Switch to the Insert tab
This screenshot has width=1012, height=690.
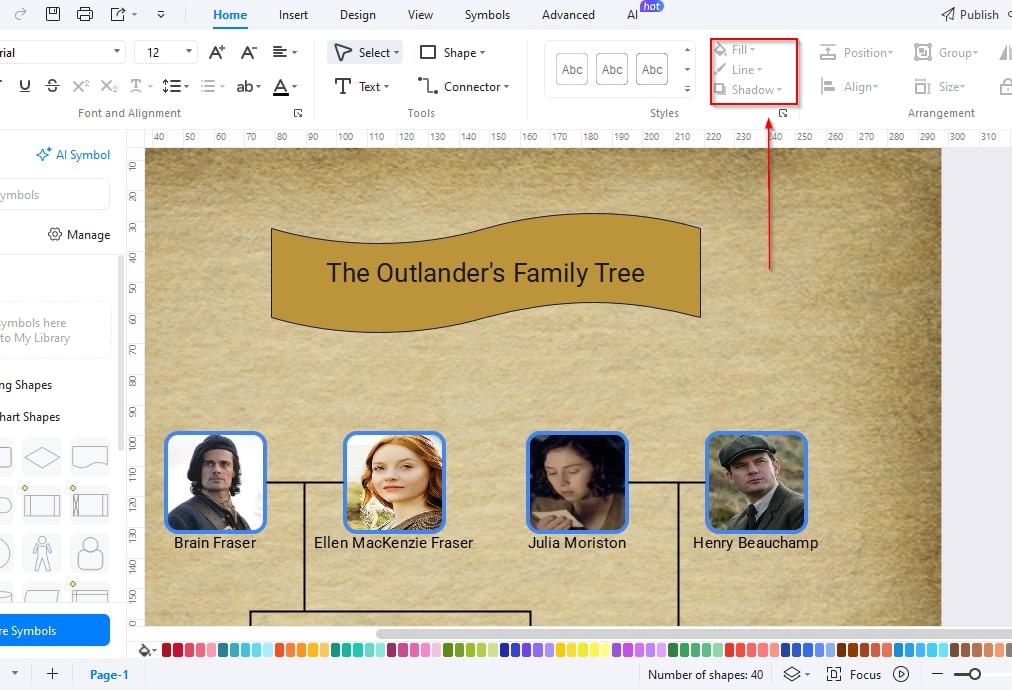[x=293, y=14]
